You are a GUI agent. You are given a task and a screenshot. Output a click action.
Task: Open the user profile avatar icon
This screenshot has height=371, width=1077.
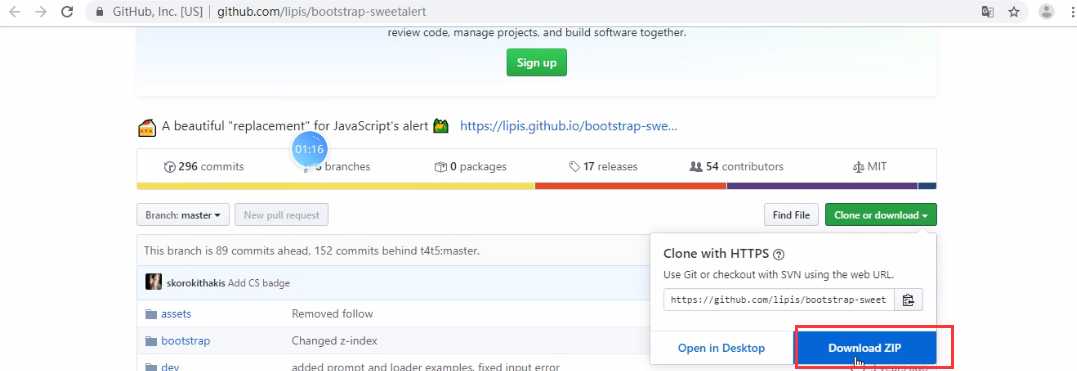tap(1046, 11)
